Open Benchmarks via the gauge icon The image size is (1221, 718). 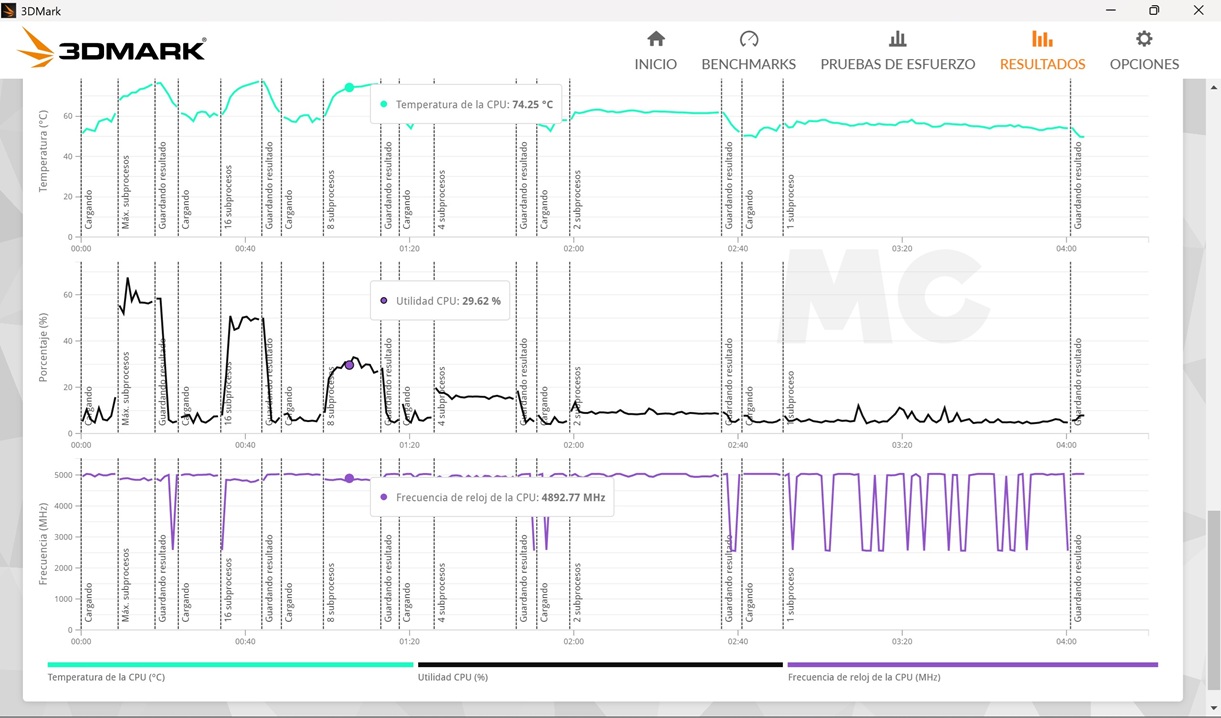point(749,39)
